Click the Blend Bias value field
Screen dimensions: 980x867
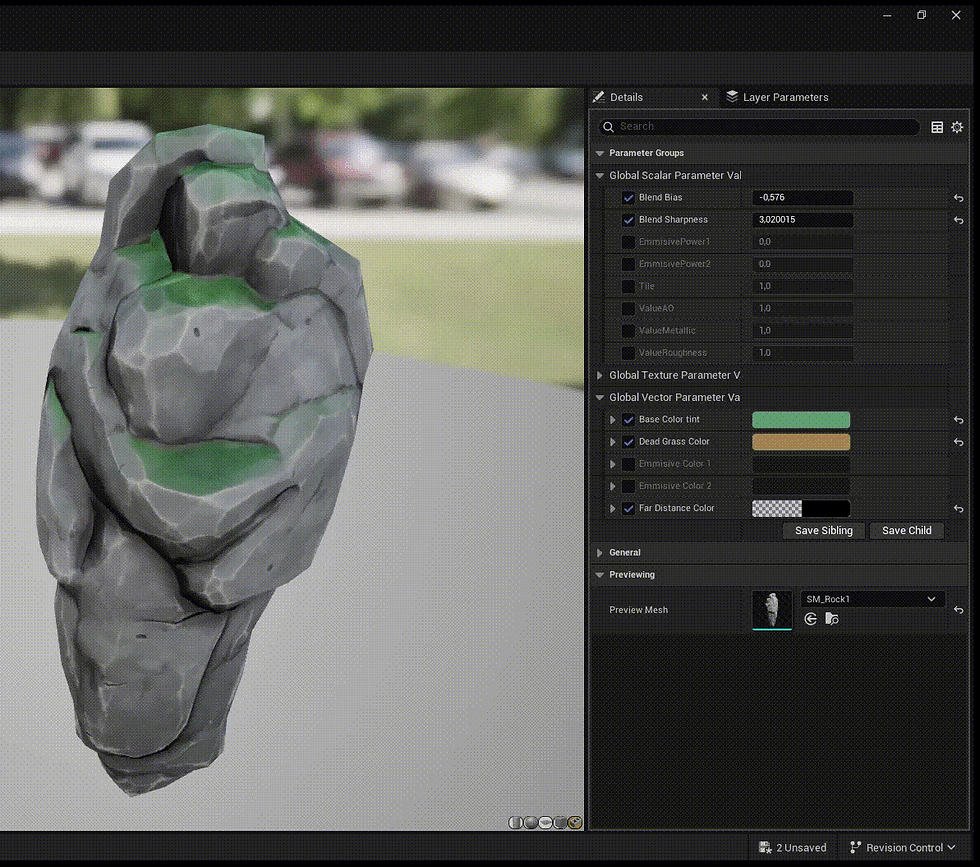coord(802,198)
